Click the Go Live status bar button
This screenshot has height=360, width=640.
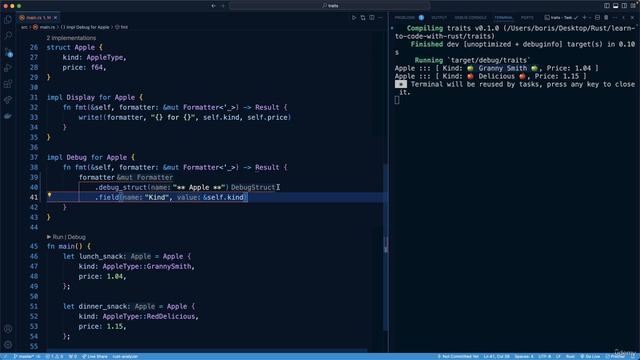click(590, 356)
